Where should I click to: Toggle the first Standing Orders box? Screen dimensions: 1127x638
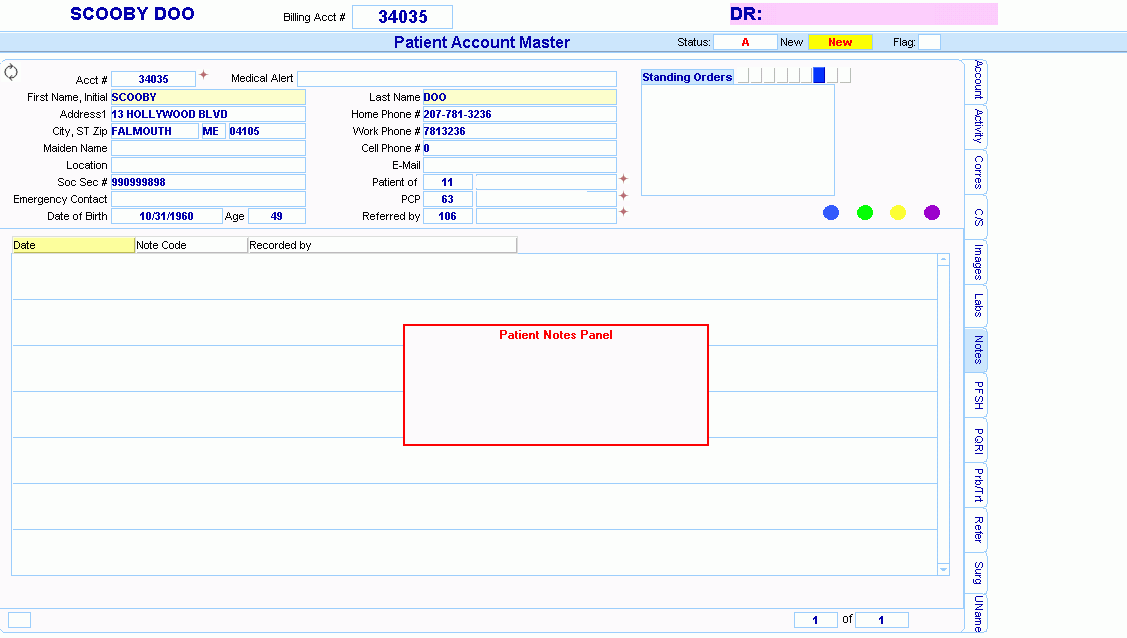[742, 76]
